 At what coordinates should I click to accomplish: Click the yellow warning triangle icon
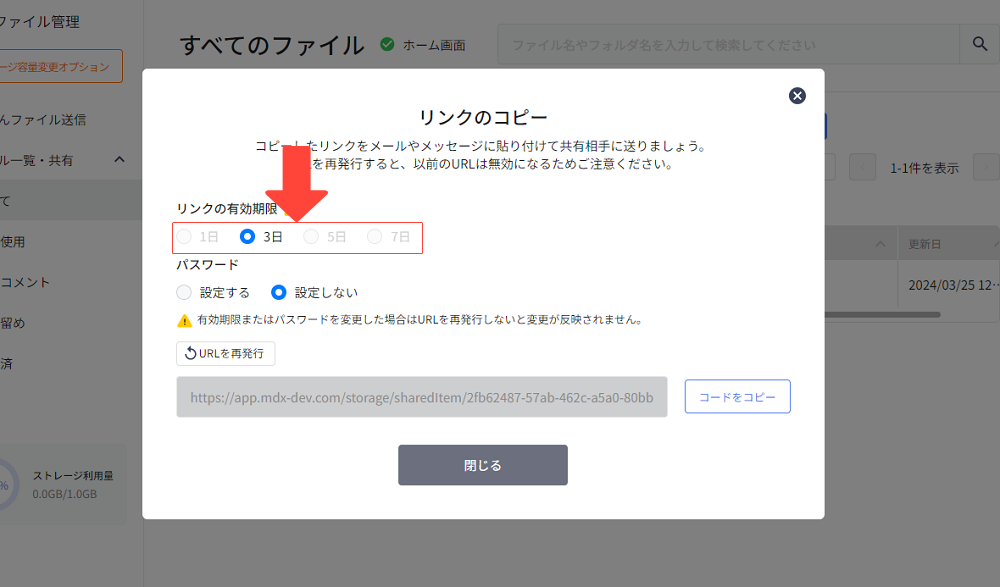coord(184,320)
